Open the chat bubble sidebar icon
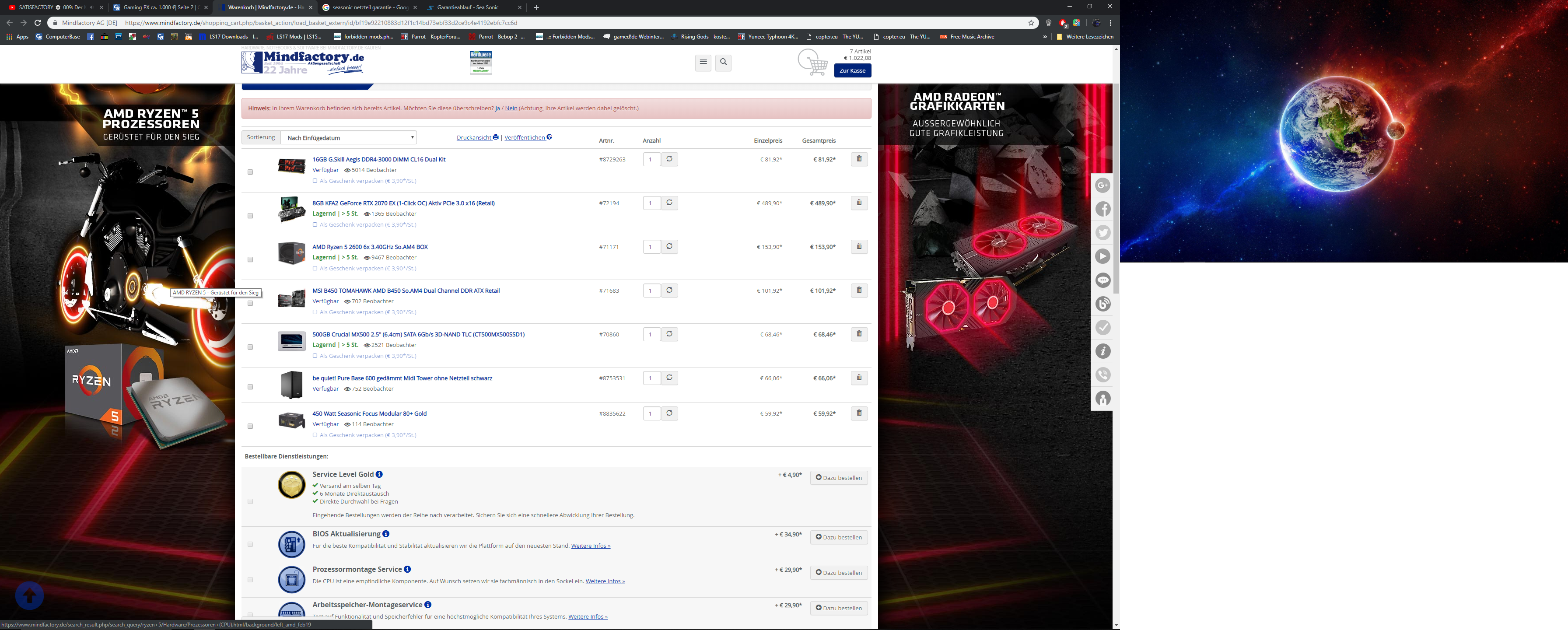The height and width of the screenshot is (630, 1568). [1102, 280]
